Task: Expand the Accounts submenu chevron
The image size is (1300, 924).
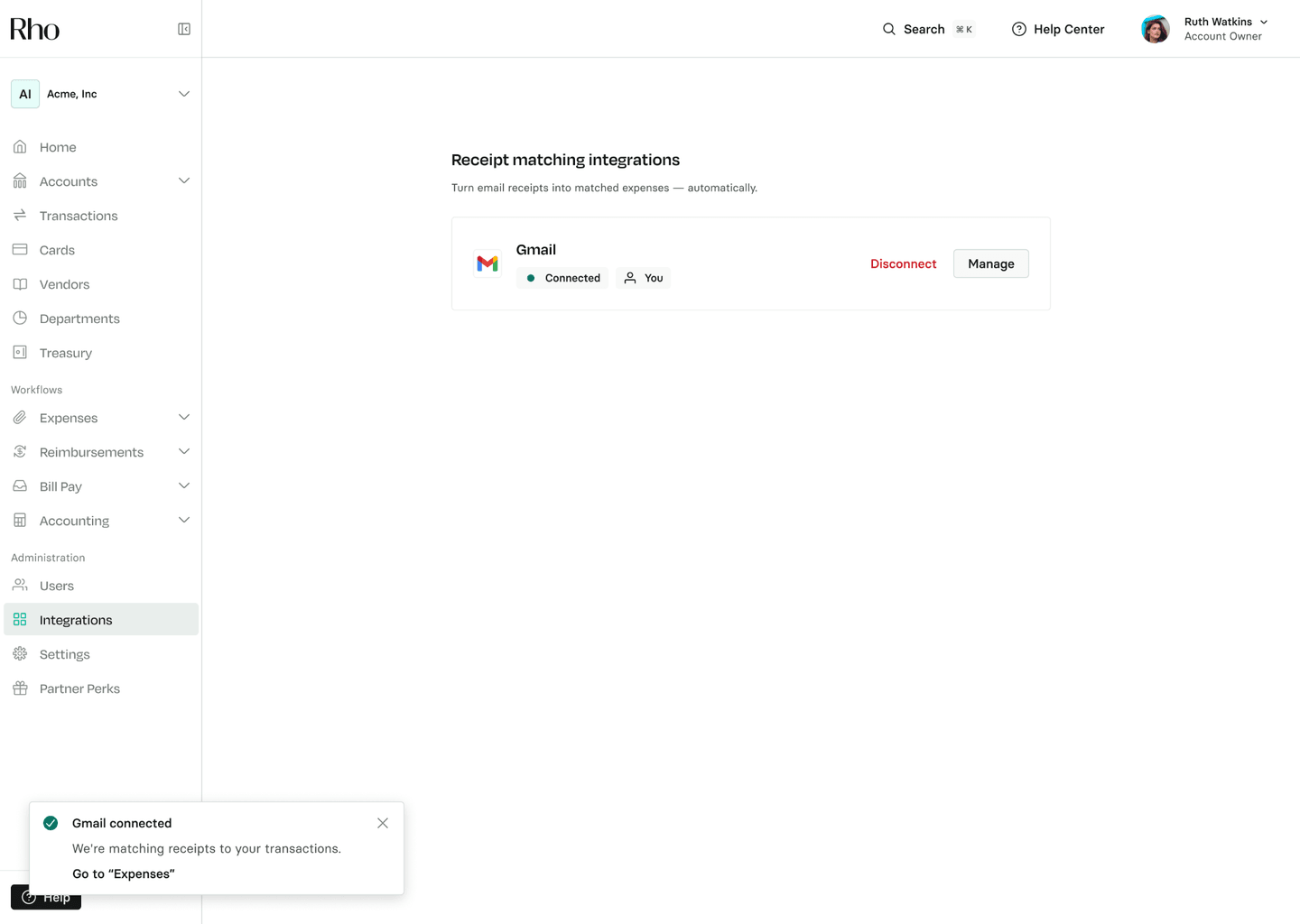Action: (x=184, y=181)
